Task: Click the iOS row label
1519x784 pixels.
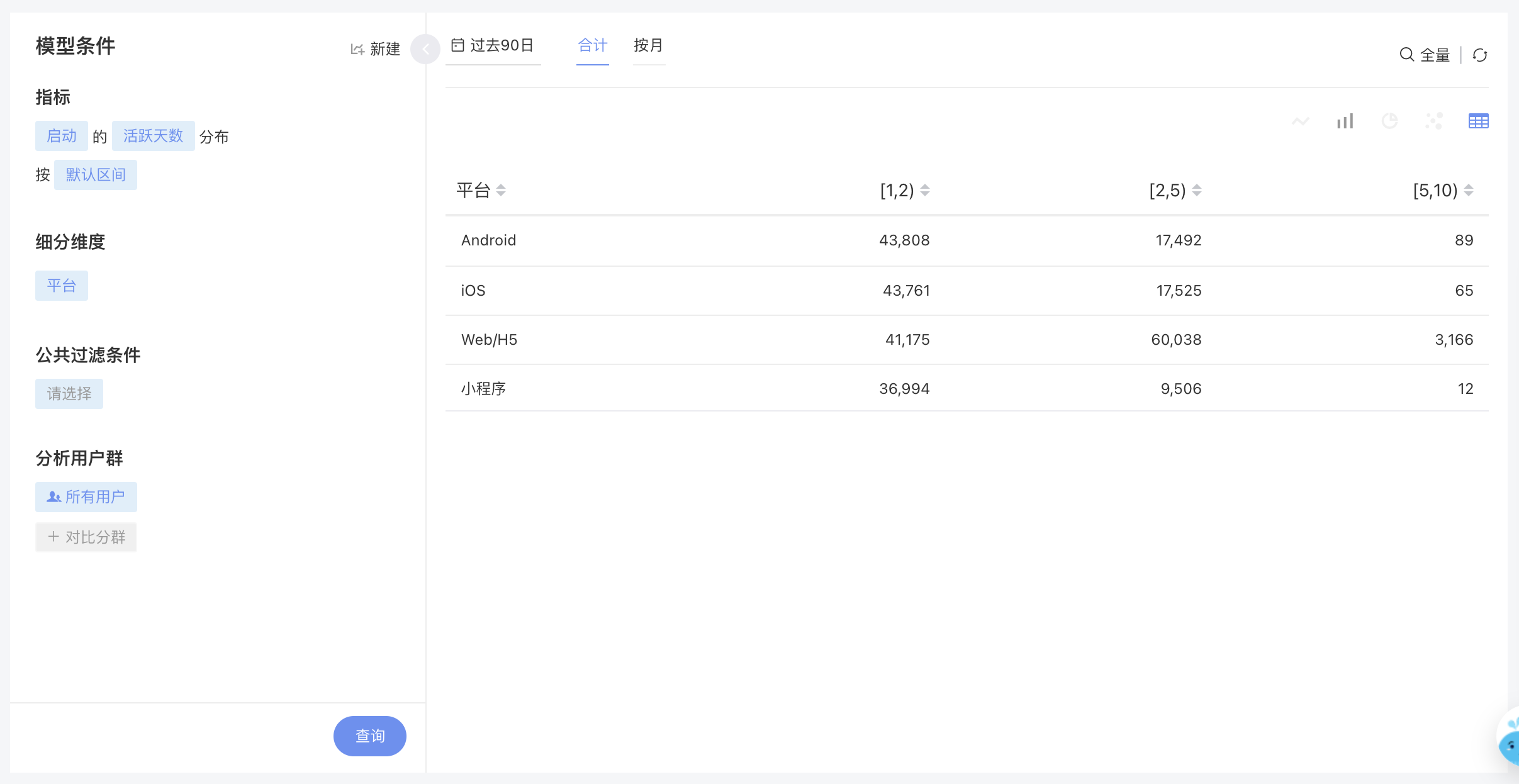Action: point(473,291)
